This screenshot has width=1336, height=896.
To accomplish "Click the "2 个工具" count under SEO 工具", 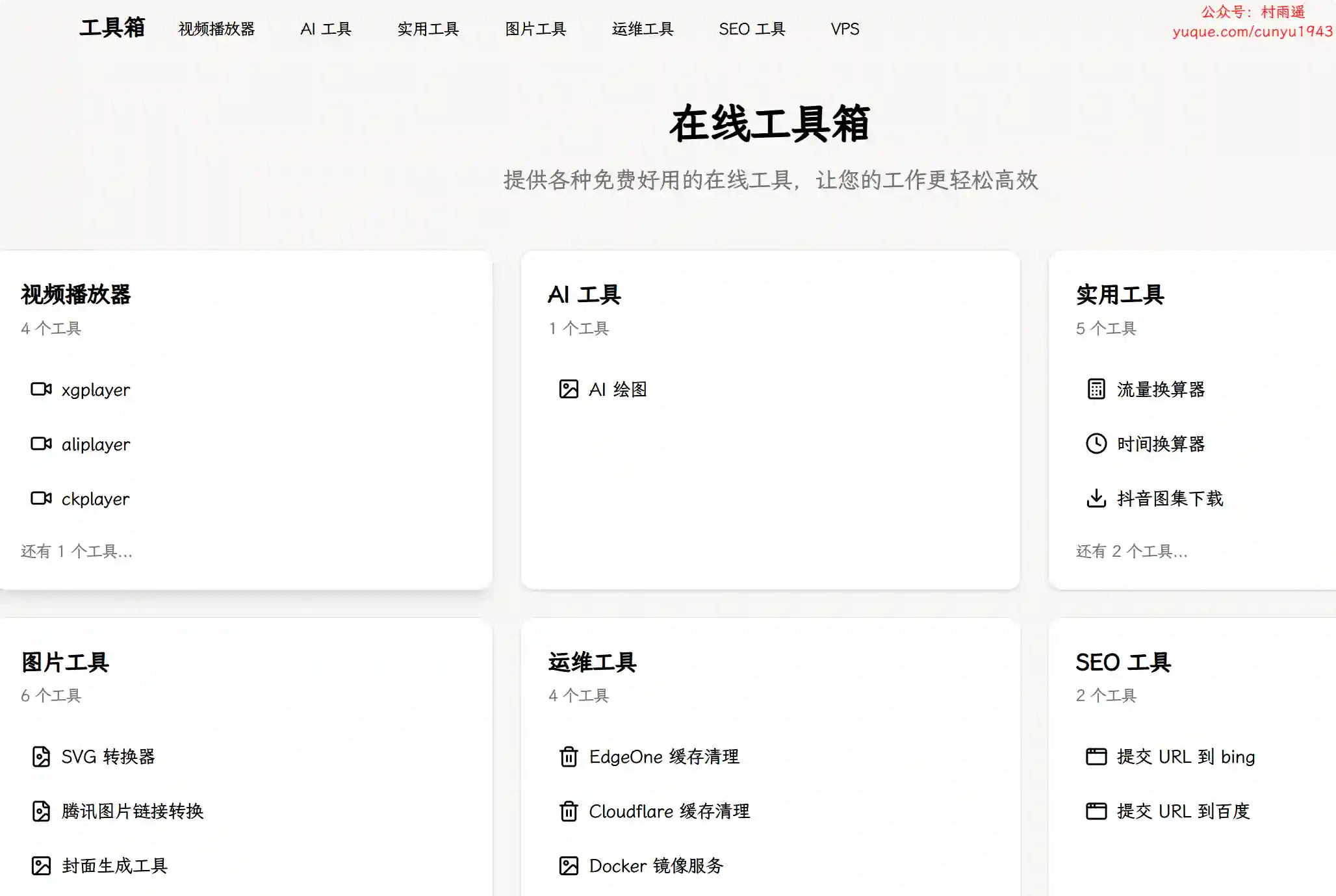I will [x=1106, y=696].
